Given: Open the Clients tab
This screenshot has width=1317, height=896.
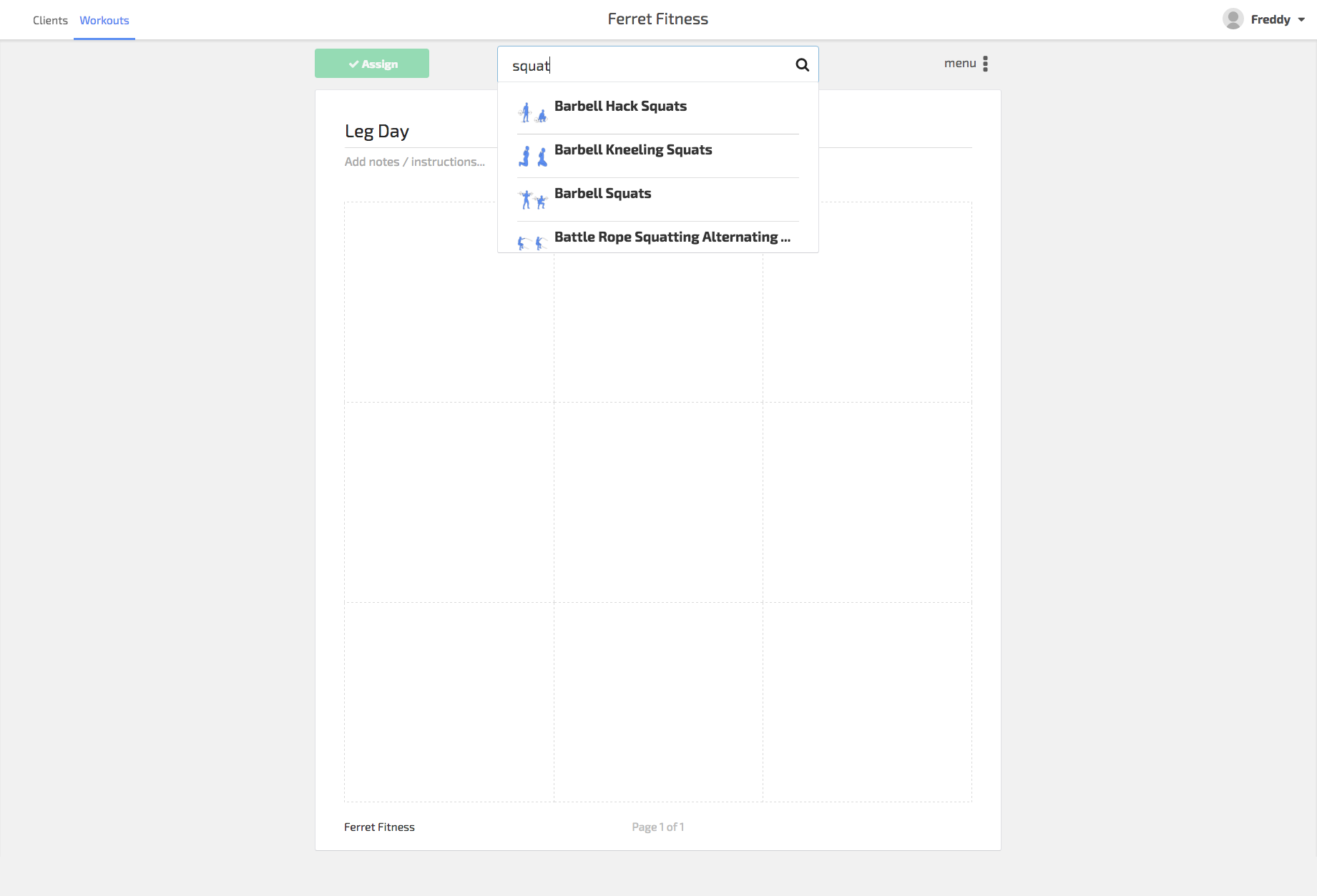Looking at the screenshot, I should point(50,20).
